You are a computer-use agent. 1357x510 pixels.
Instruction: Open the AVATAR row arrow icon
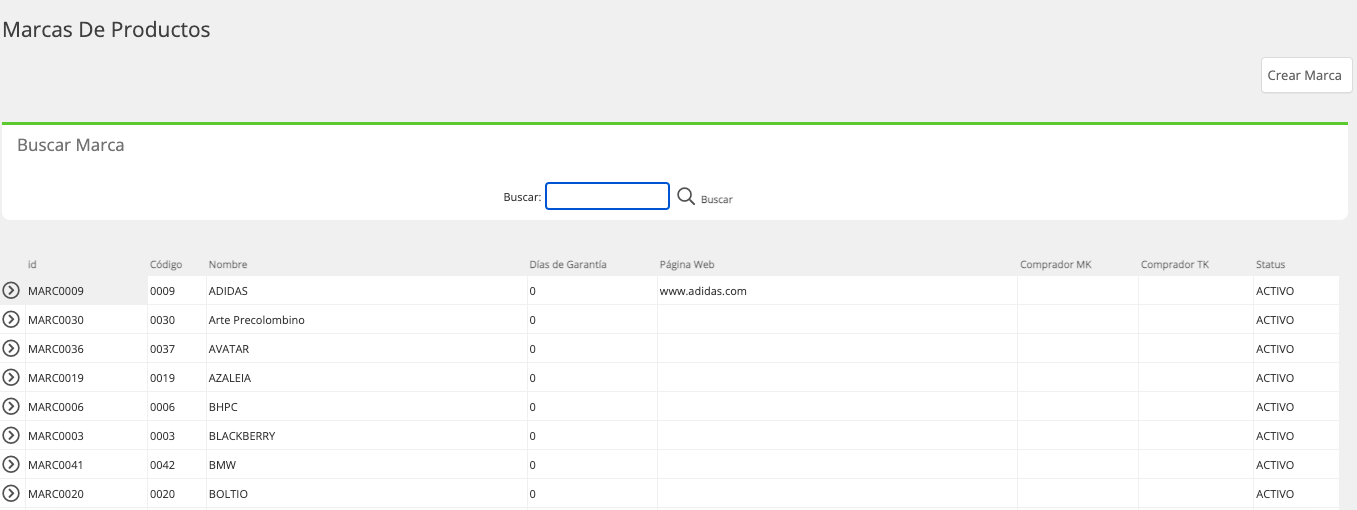pos(12,349)
